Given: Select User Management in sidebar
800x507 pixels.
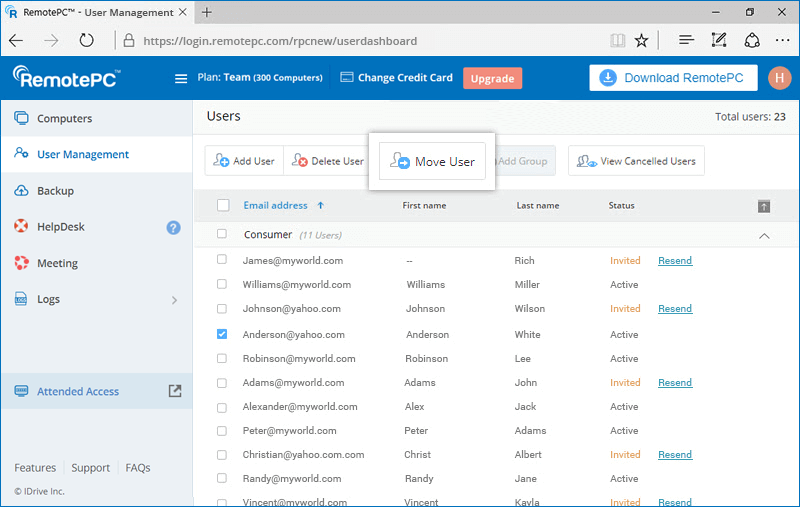Looking at the screenshot, I should click(97, 154).
